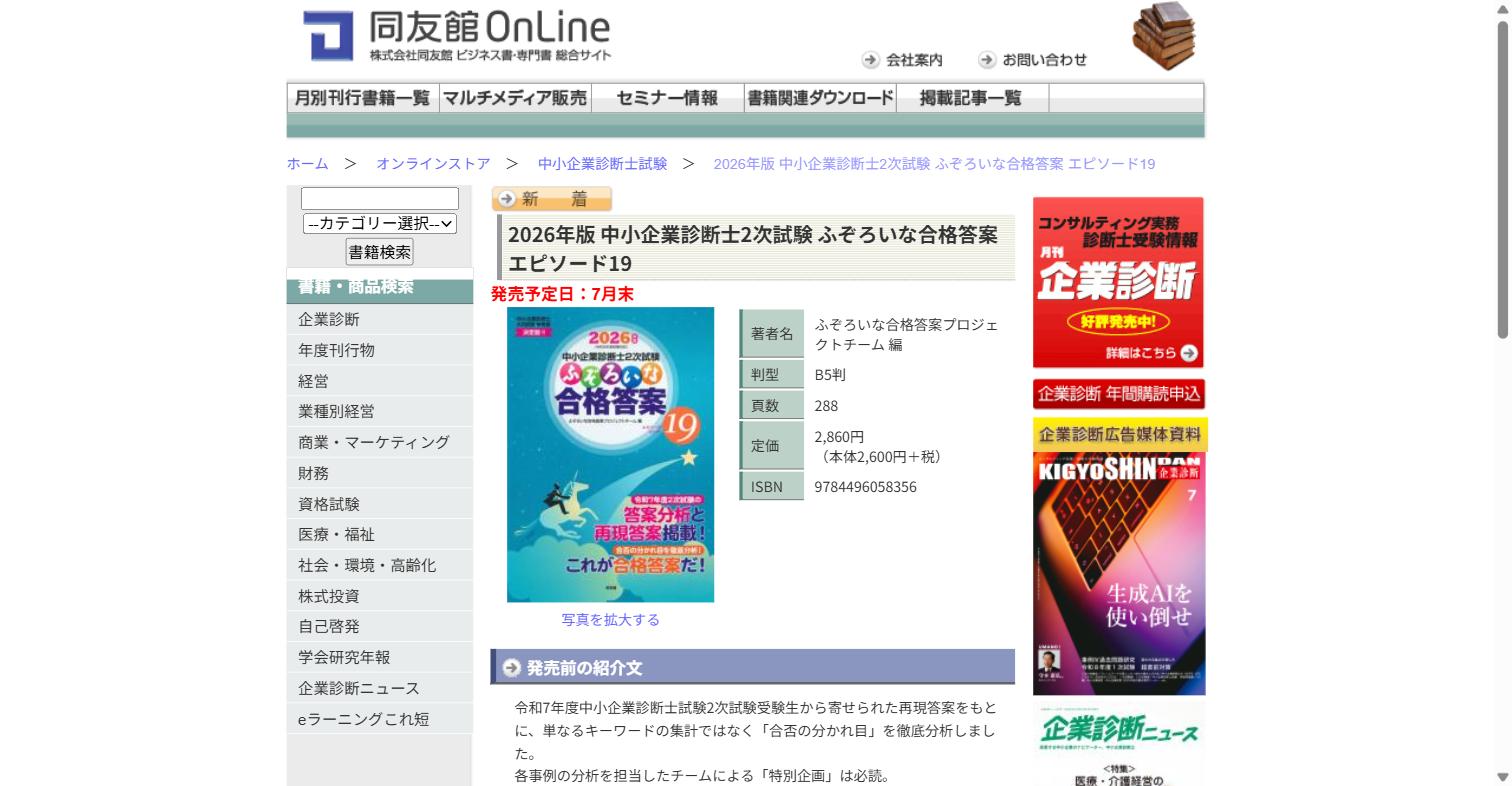Open the マルチメディア販売 menu
Screen dimensions: 1512x786
click(x=515, y=98)
